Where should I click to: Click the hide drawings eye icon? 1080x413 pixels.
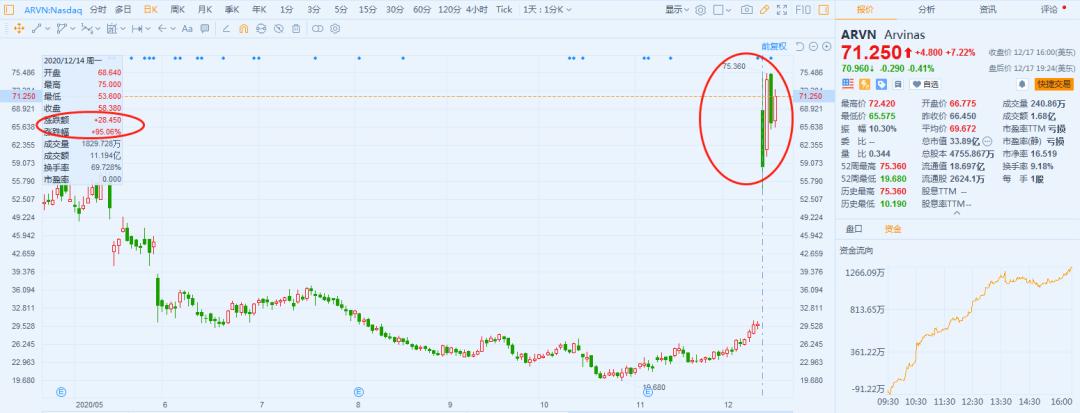click(261, 28)
